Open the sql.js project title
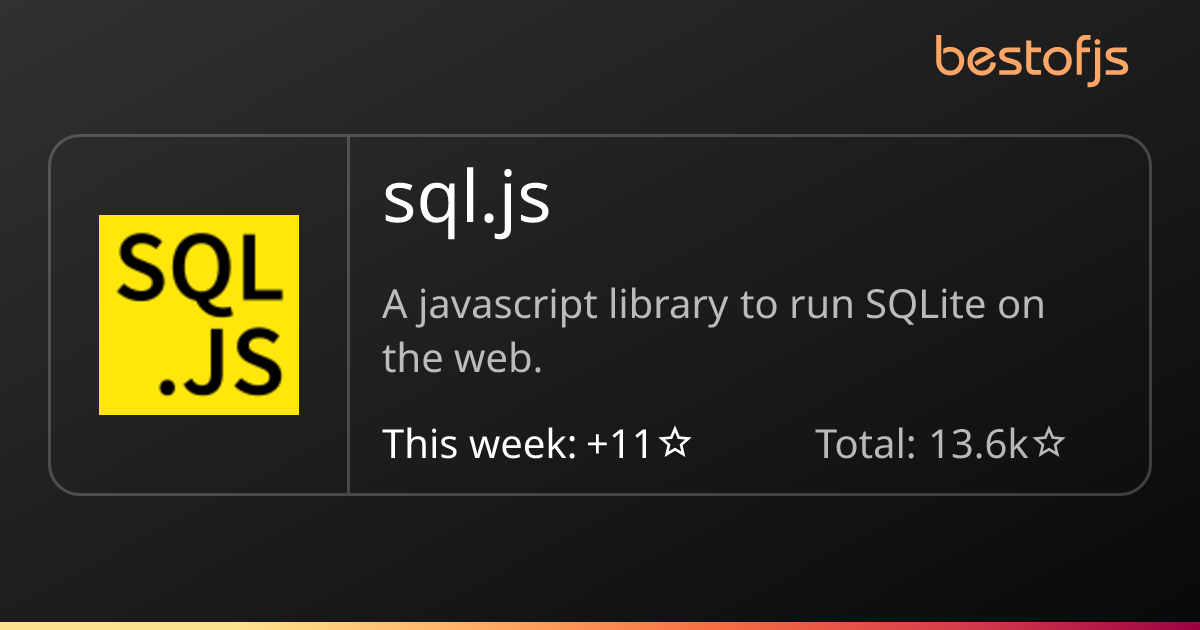This screenshot has height=630, width=1200. [466, 200]
